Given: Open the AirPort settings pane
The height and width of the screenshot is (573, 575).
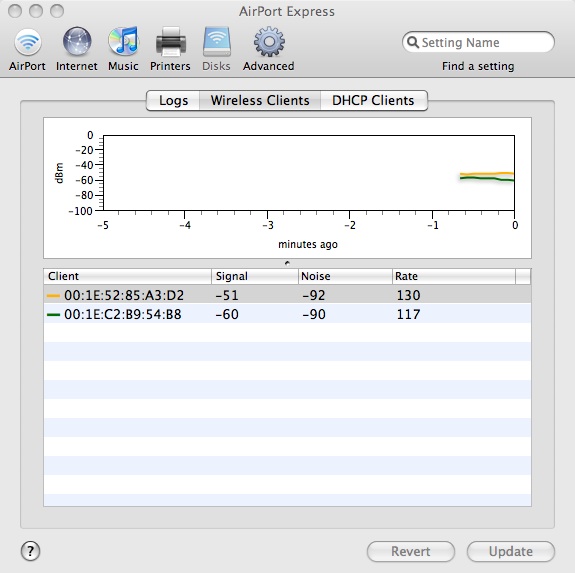Looking at the screenshot, I should coord(28,49).
